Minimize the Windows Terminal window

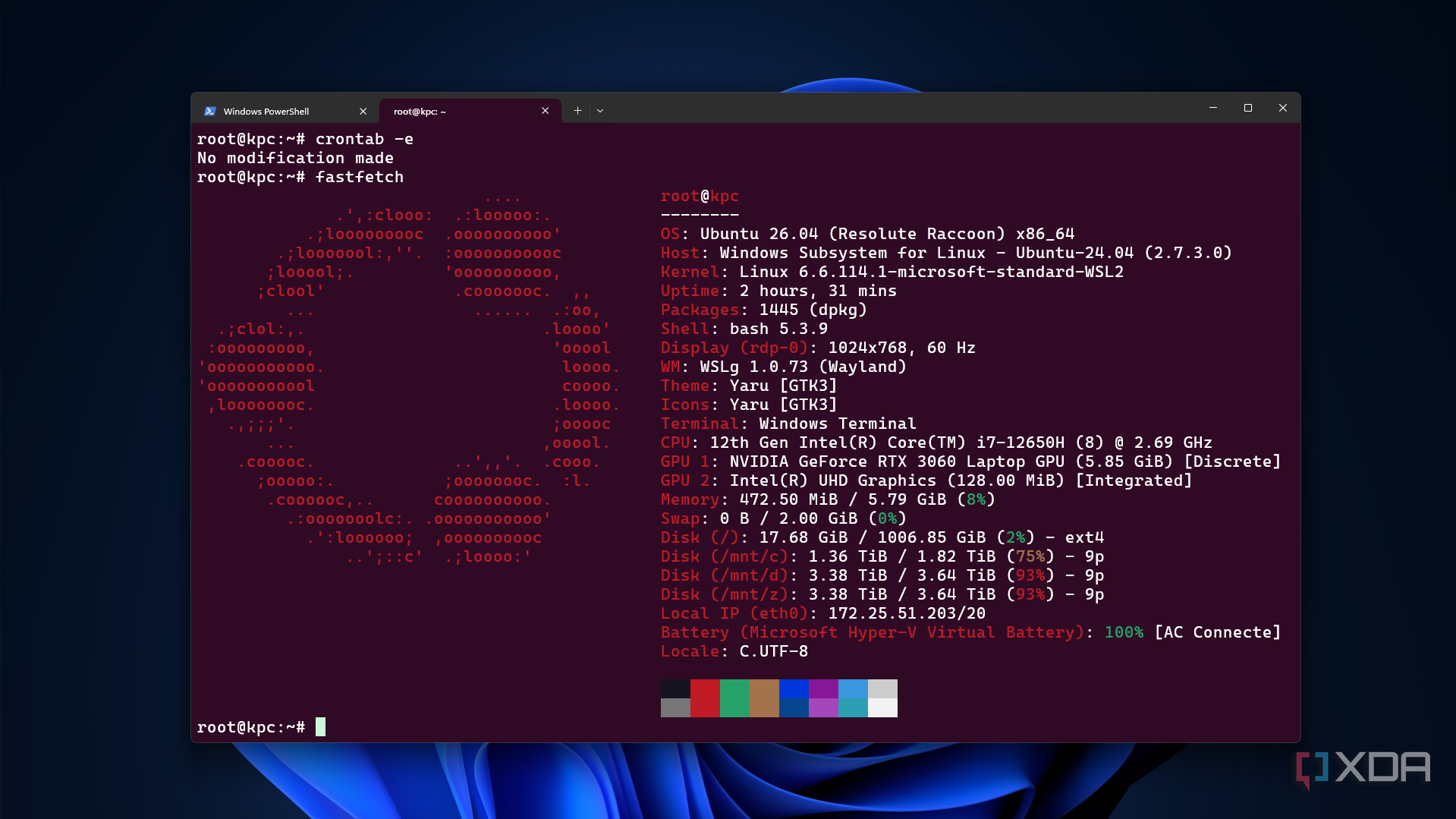[x=1212, y=108]
